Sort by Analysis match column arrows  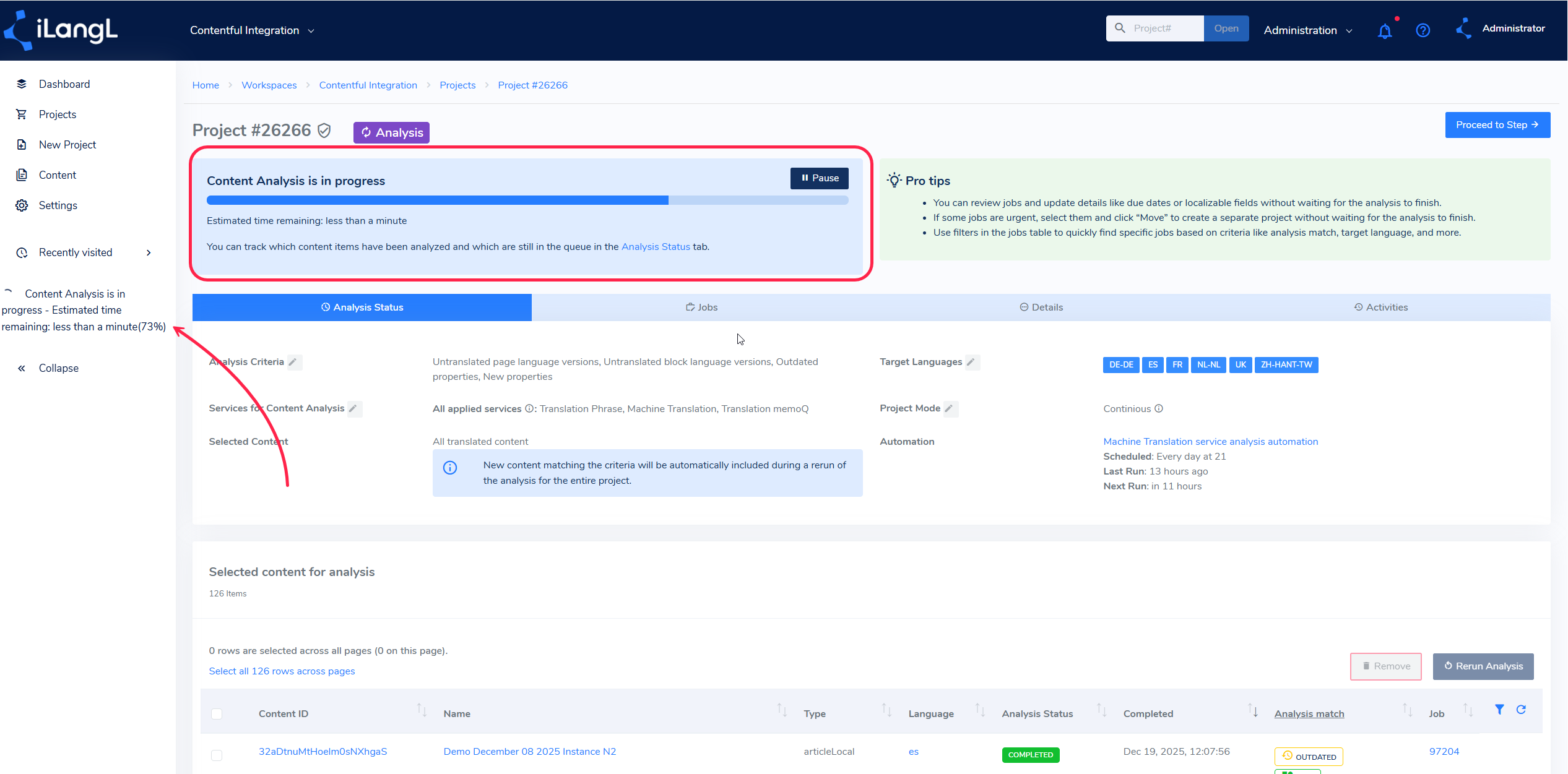(x=1408, y=710)
